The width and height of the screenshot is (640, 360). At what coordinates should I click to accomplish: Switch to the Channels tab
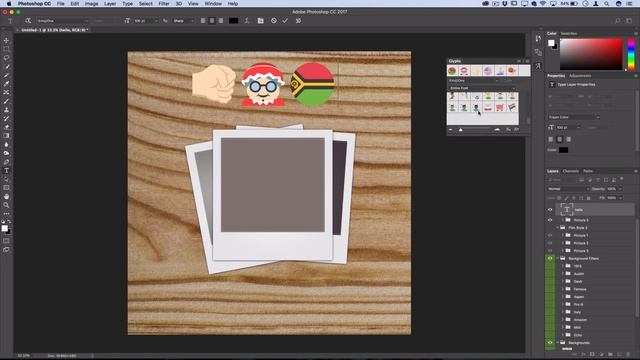[x=571, y=171]
